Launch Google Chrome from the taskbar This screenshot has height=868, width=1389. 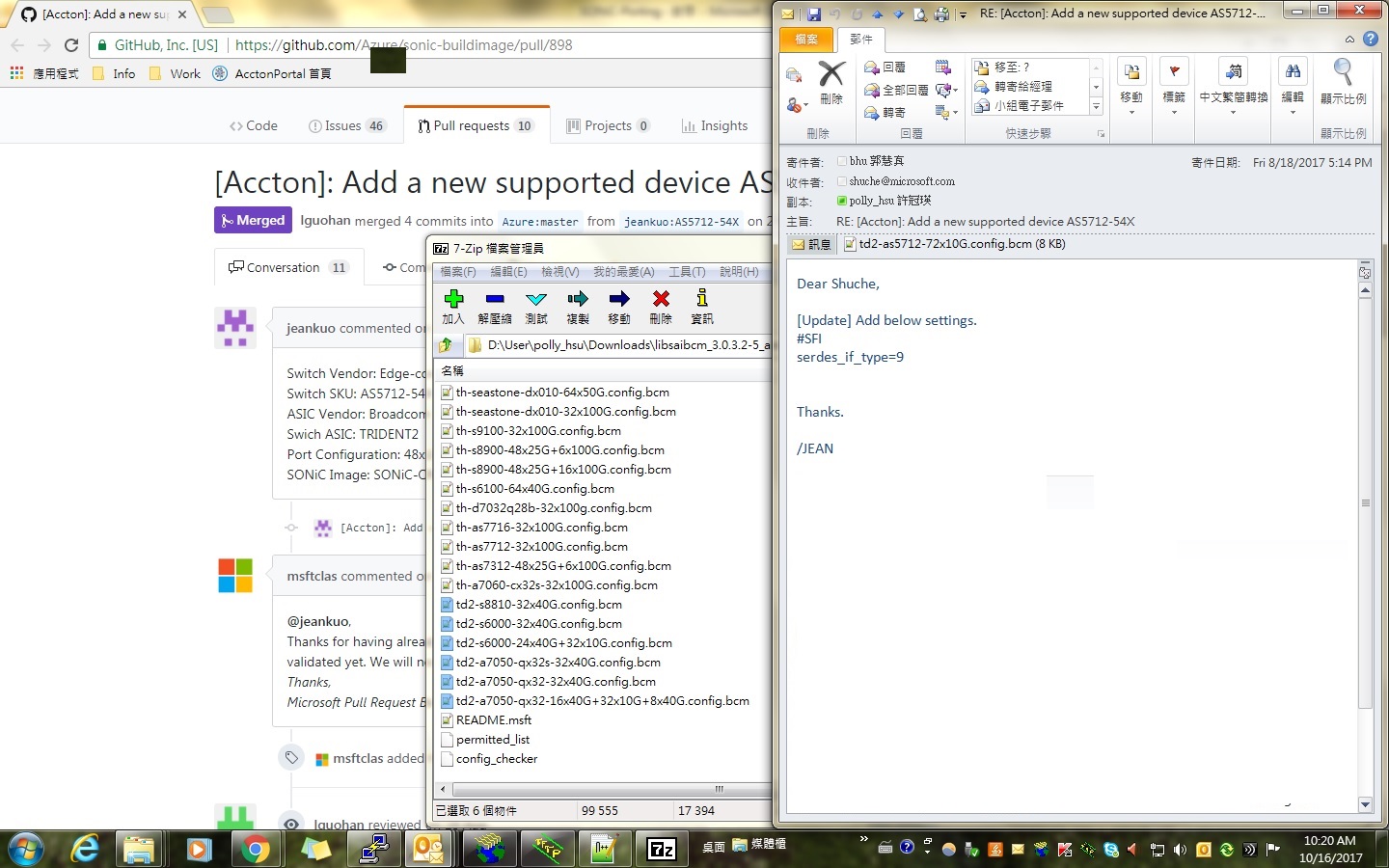(x=257, y=850)
